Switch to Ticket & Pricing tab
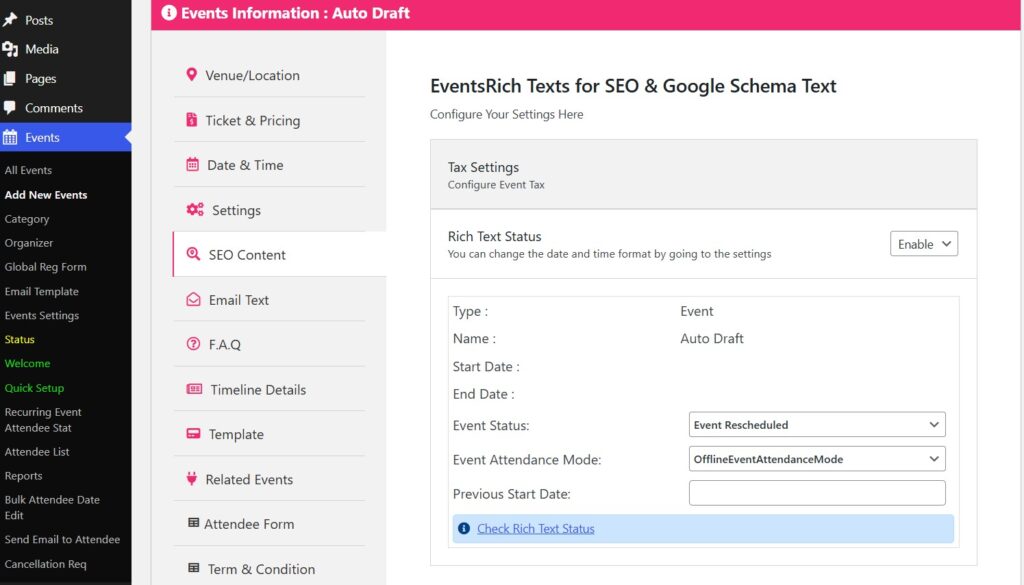 pos(269,120)
